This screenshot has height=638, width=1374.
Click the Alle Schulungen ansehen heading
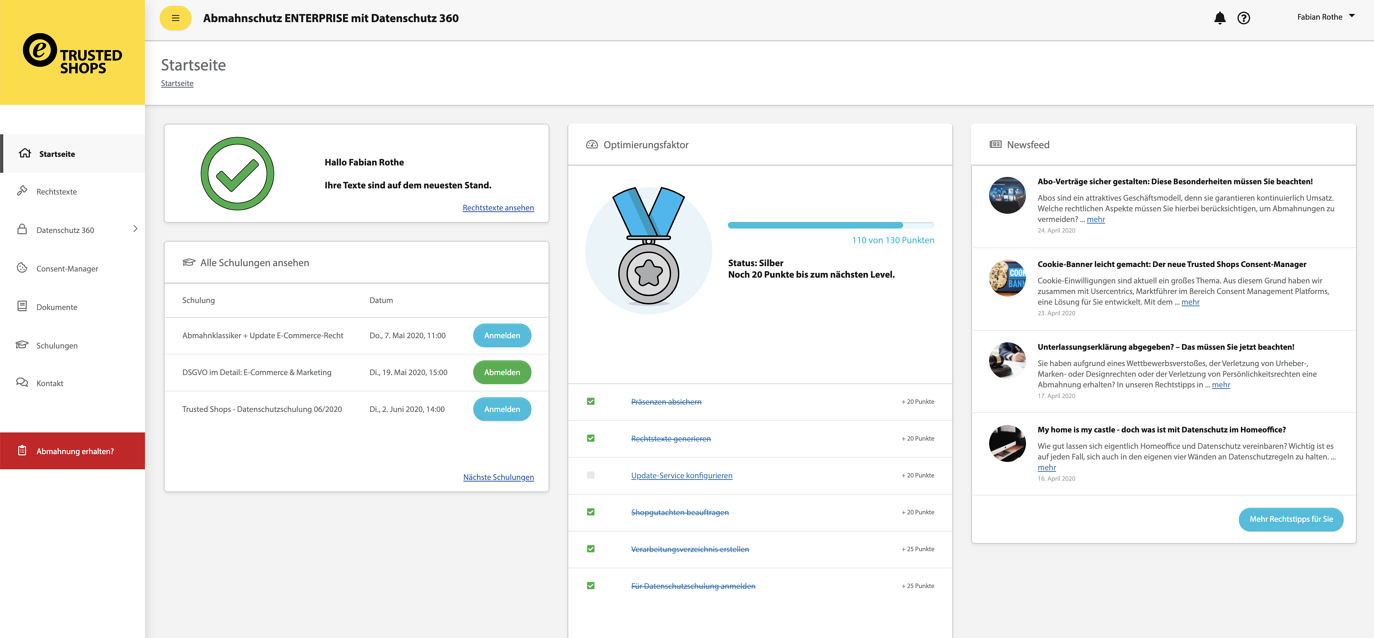pyautogui.click(x=255, y=262)
